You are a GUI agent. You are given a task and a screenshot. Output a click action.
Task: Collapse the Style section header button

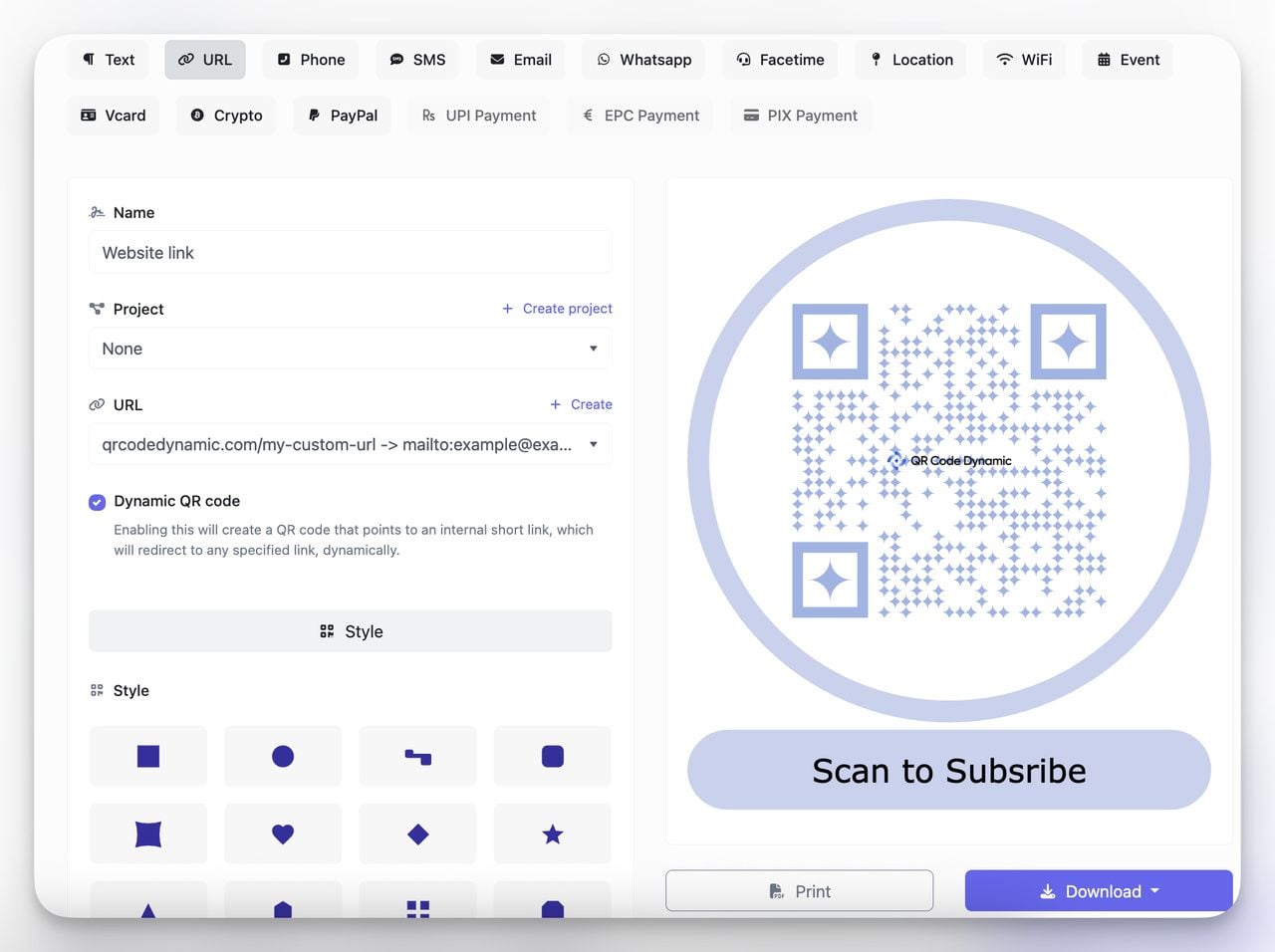click(351, 631)
